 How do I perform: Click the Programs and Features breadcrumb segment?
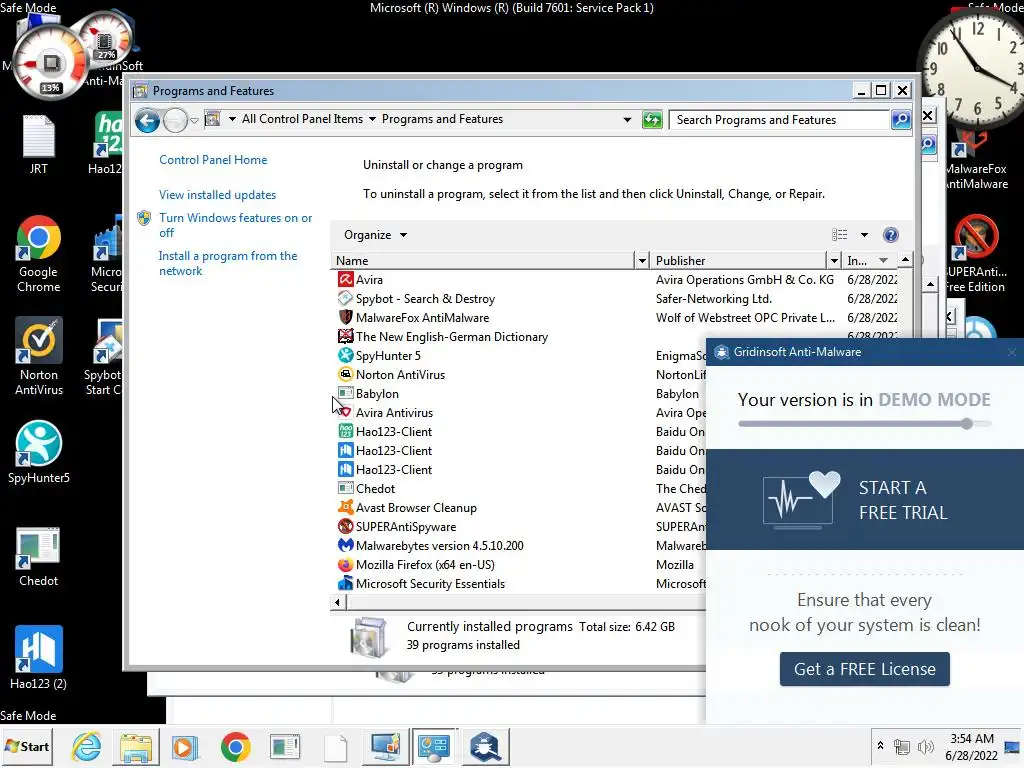[442, 119]
